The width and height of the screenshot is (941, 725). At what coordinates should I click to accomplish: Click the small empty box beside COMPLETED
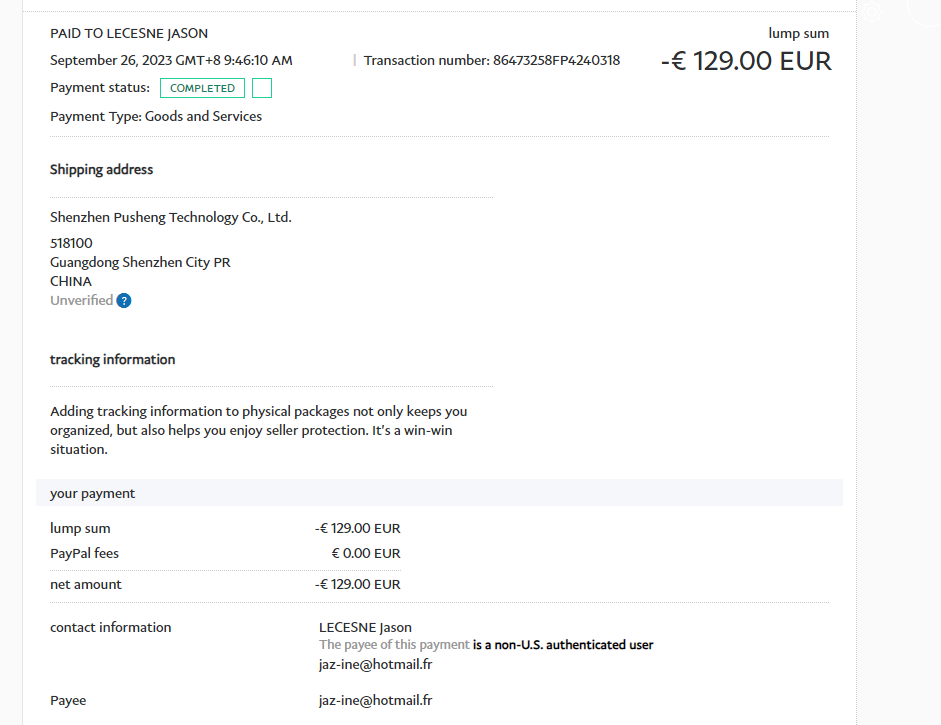[262, 88]
